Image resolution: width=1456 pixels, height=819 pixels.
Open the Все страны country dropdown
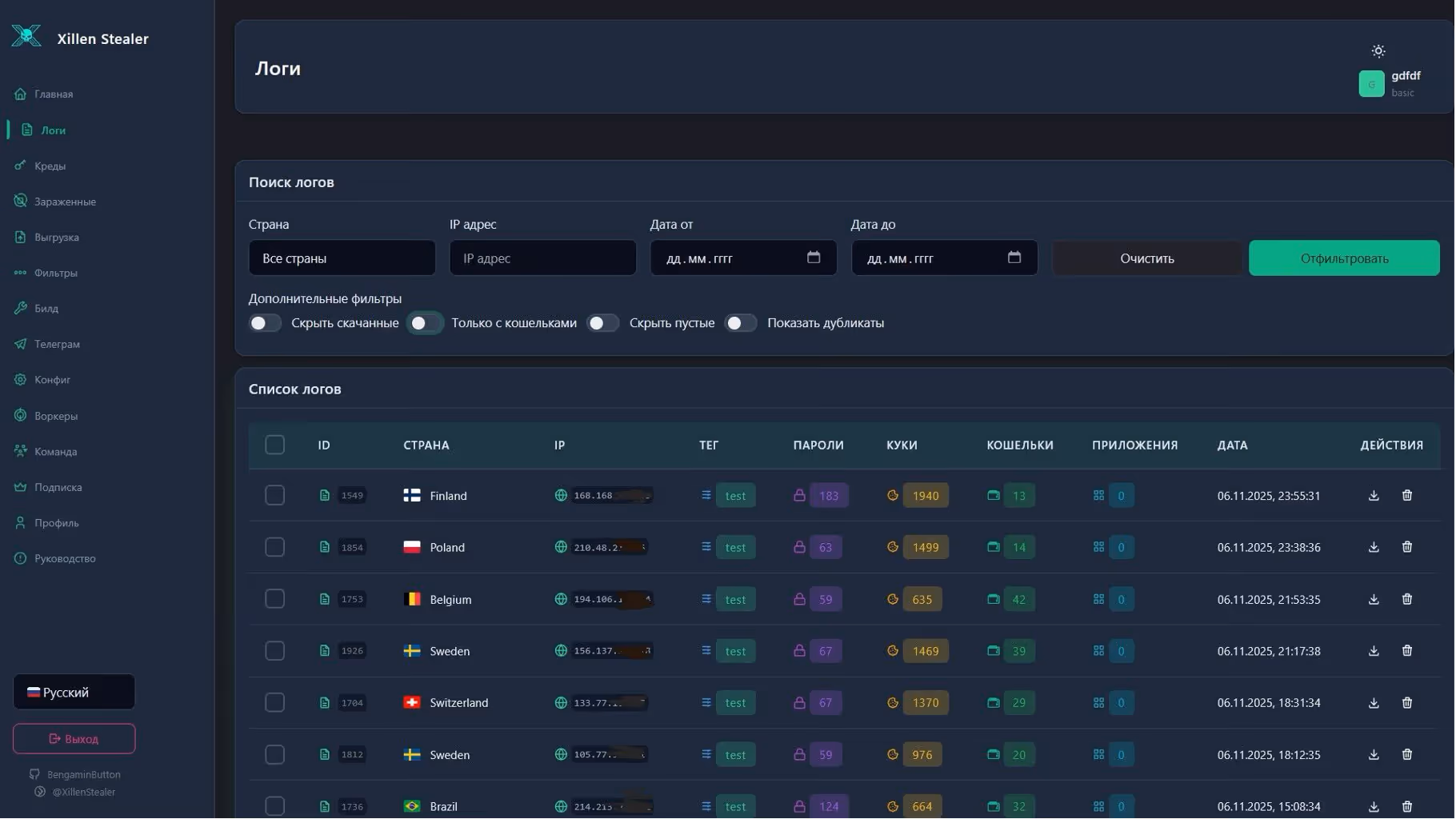(342, 258)
